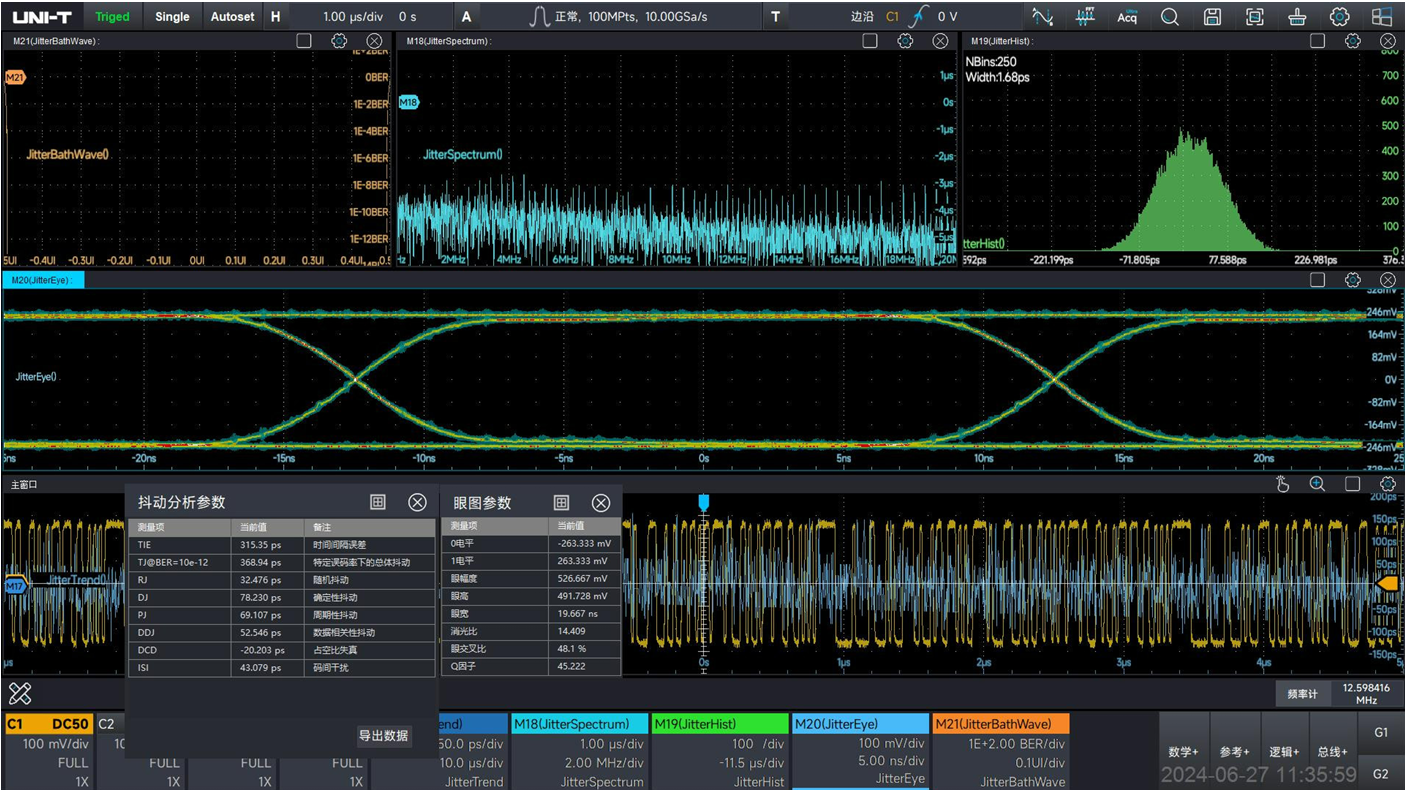Open settings gear of the main window
This screenshot has width=1405, height=790.
coord(1388,484)
